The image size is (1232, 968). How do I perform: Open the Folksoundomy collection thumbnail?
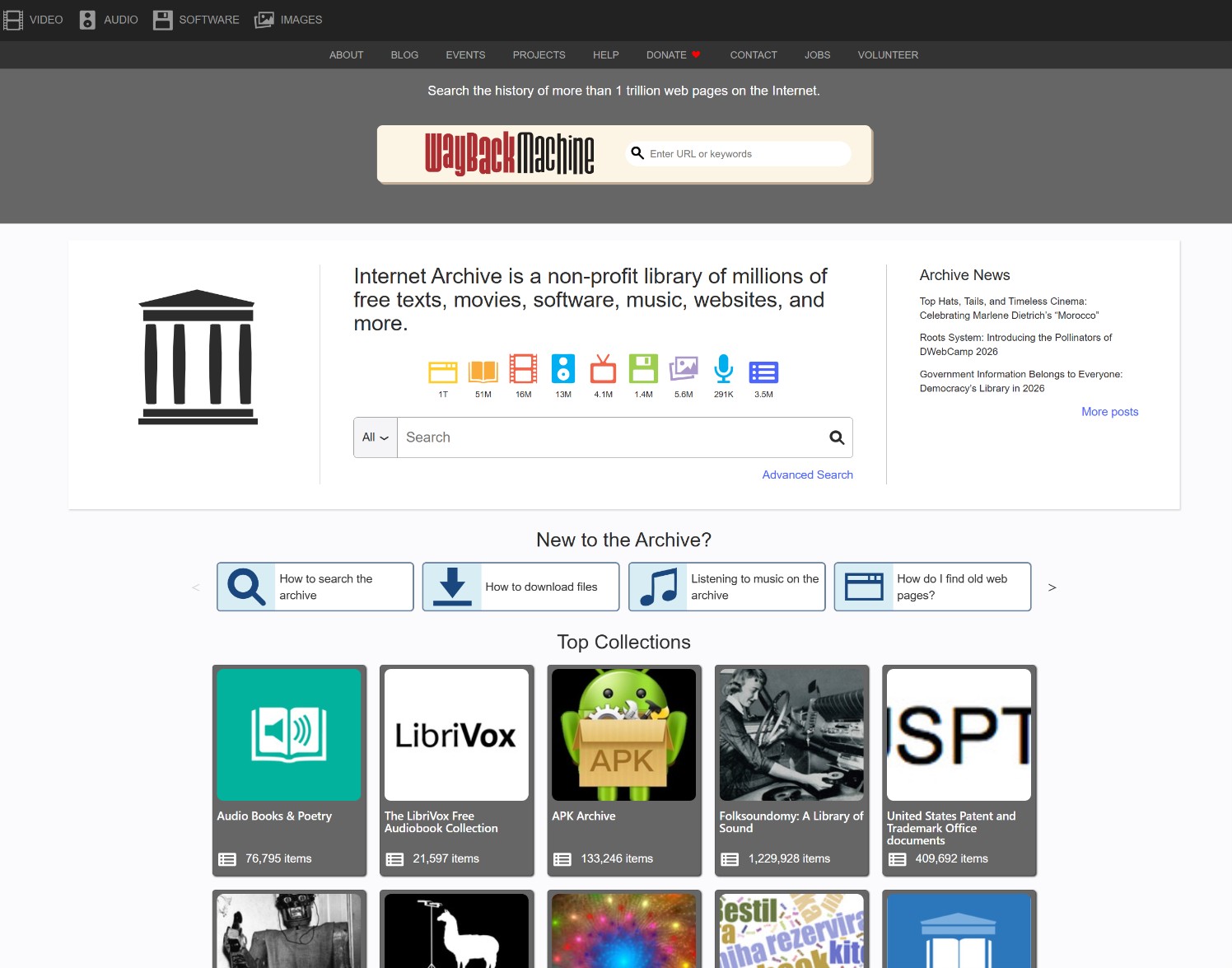click(x=791, y=735)
